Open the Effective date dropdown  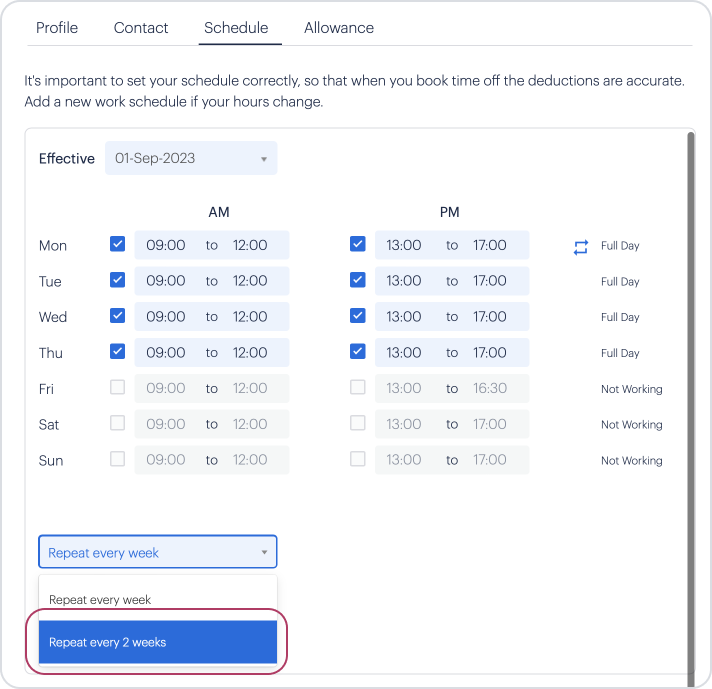click(190, 158)
